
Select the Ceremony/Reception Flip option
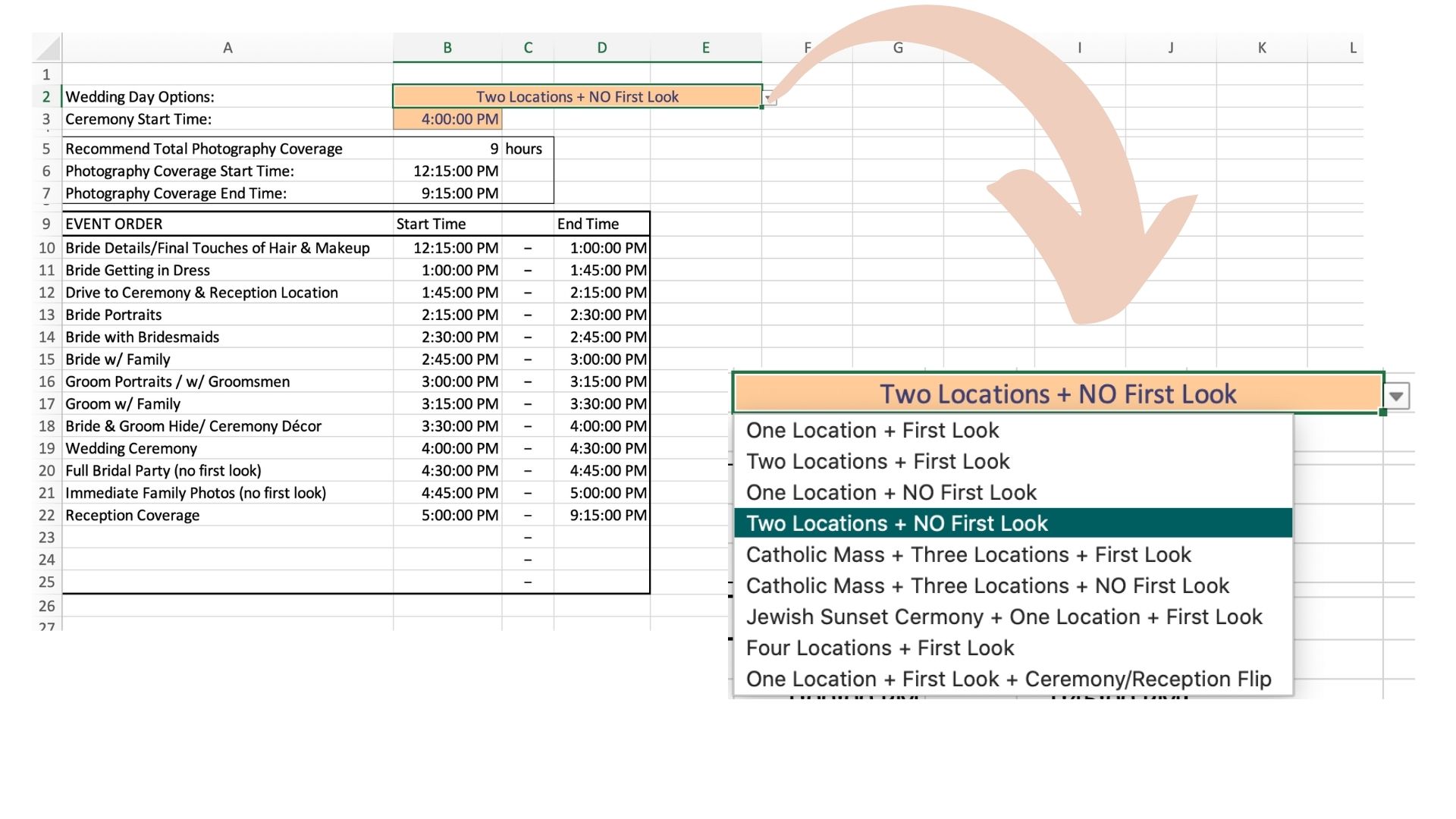pyautogui.click(x=1009, y=679)
